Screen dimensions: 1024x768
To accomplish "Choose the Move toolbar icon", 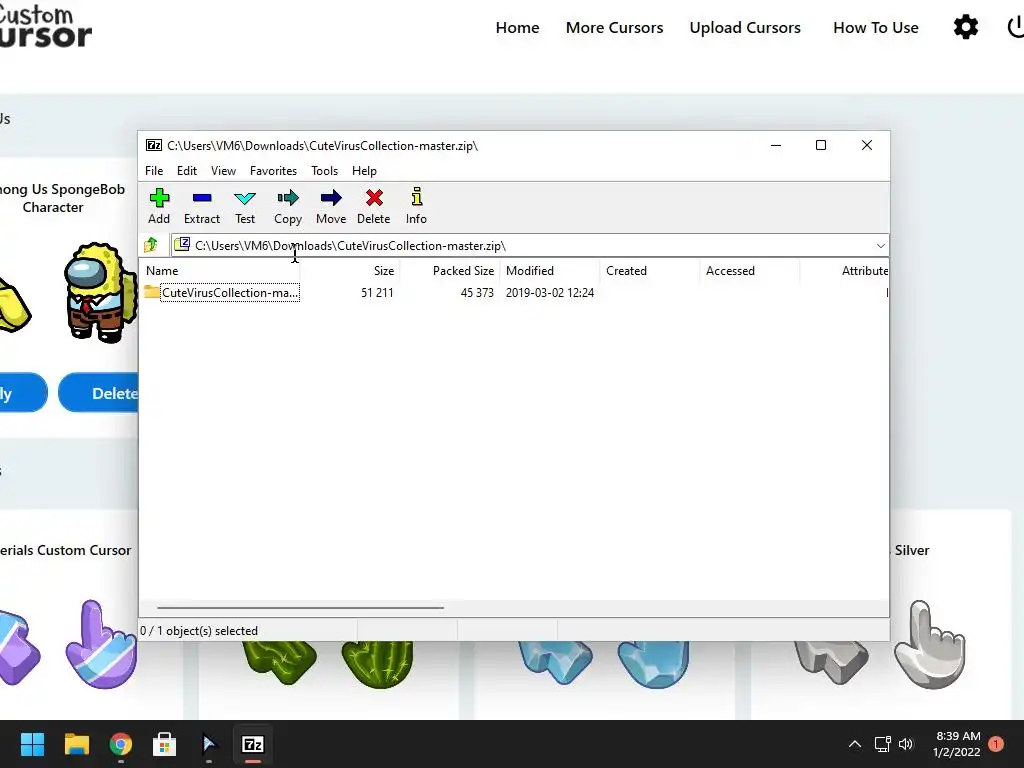I will [331, 198].
